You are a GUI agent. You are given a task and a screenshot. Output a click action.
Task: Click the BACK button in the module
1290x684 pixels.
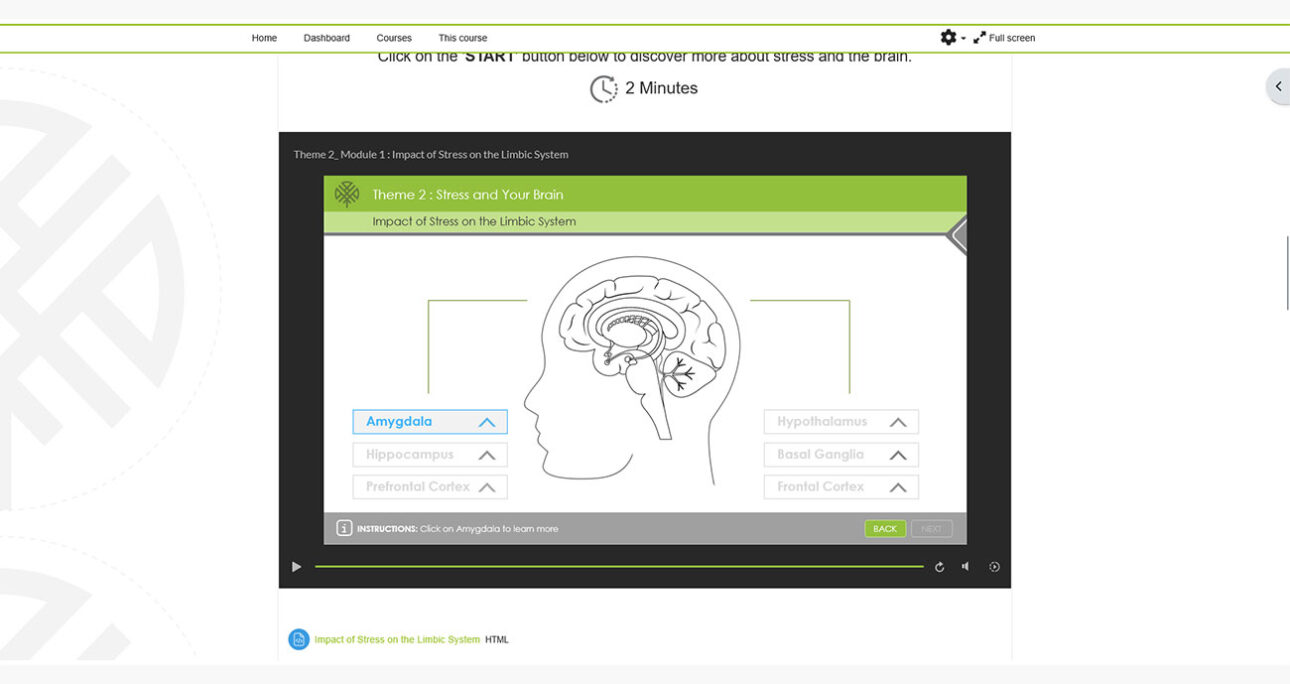[885, 528]
